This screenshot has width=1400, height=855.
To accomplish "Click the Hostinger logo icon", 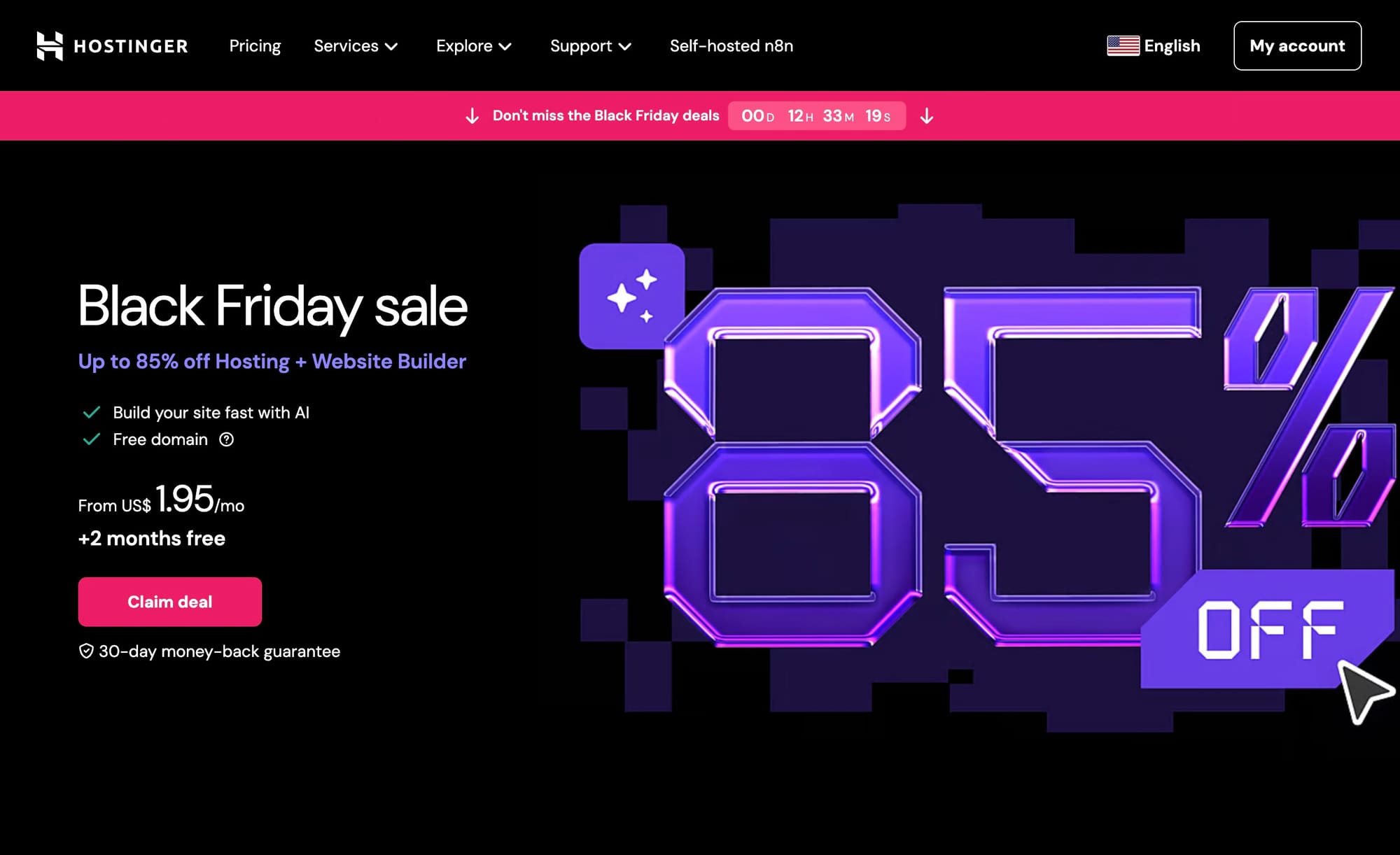I will pyautogui.click(x=50, y=46).
